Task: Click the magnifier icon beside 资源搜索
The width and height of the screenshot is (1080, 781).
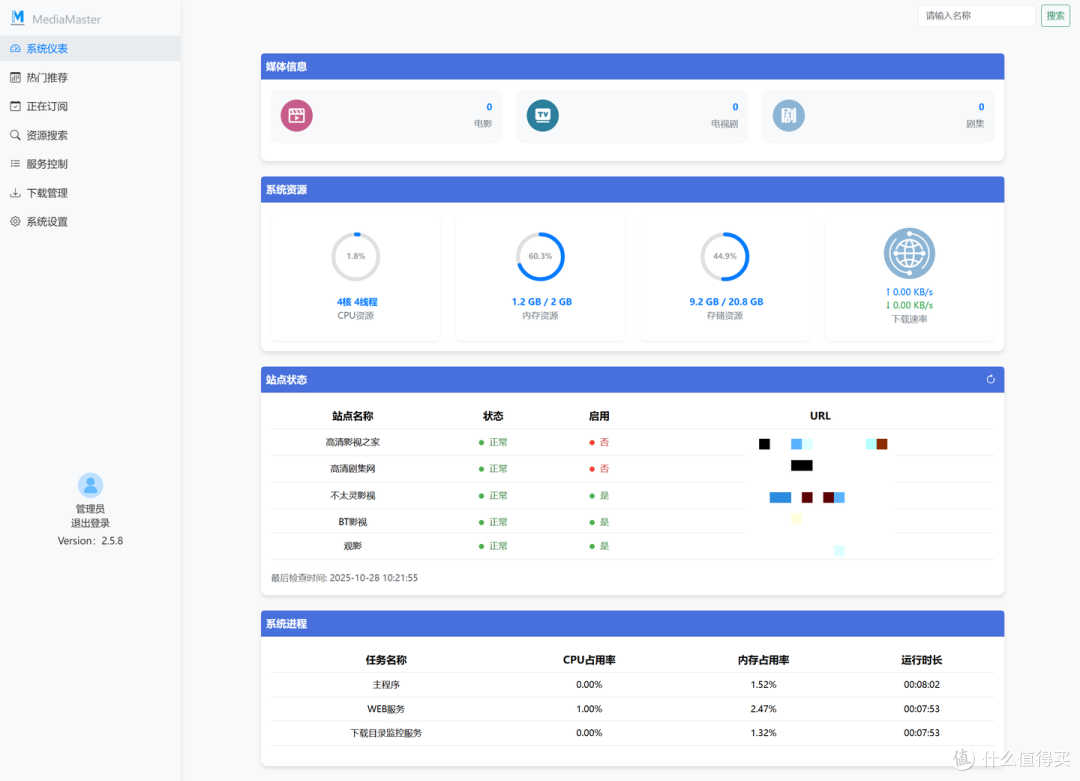Action: tap(15, 135)
